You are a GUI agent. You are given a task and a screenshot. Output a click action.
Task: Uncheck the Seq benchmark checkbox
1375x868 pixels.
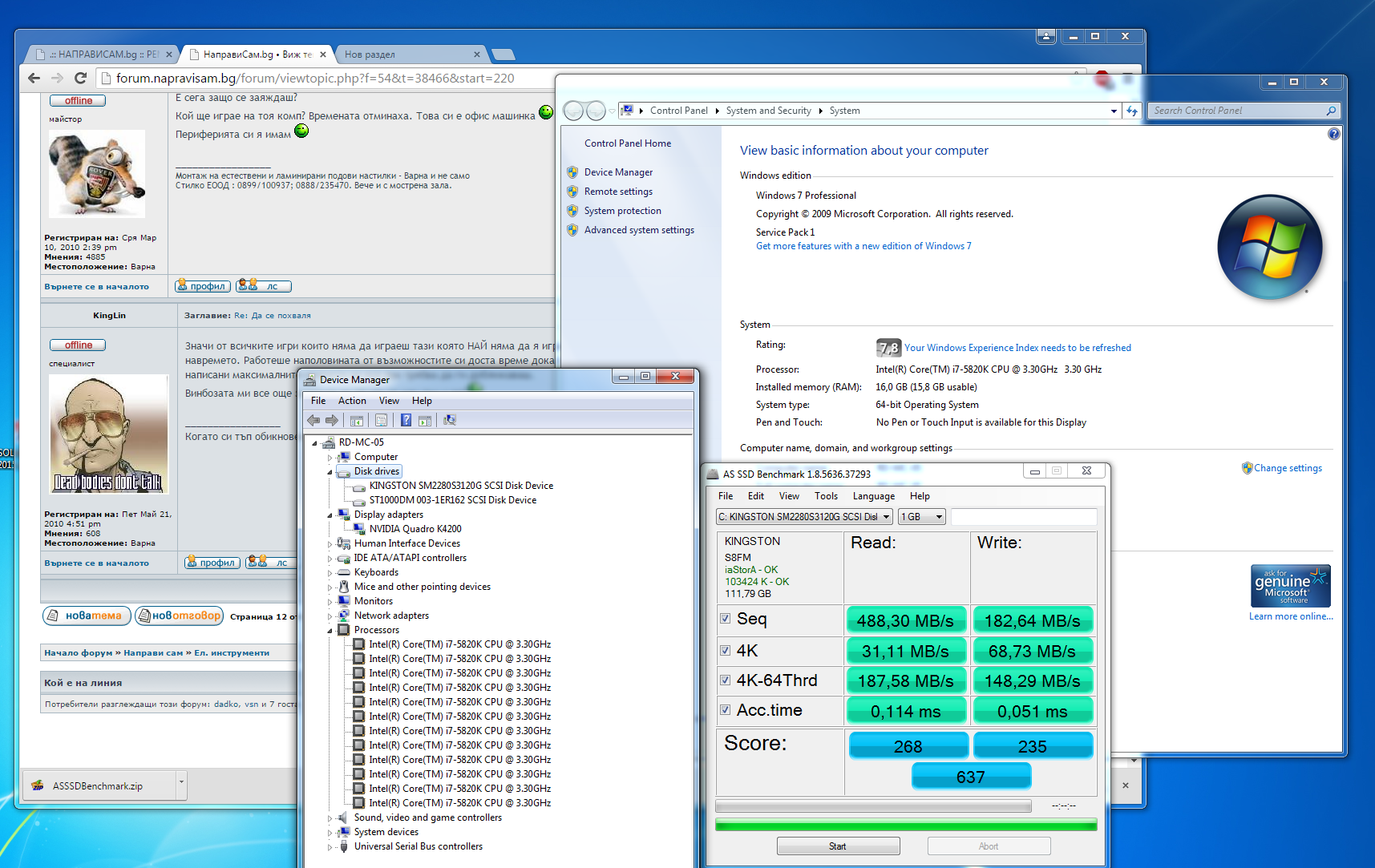(x=725, y=619)
